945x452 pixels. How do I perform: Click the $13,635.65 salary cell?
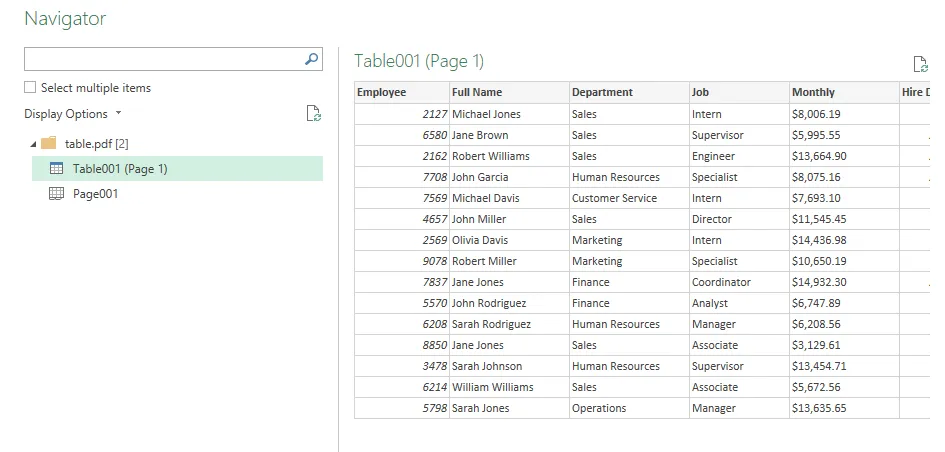coord(844,408)
